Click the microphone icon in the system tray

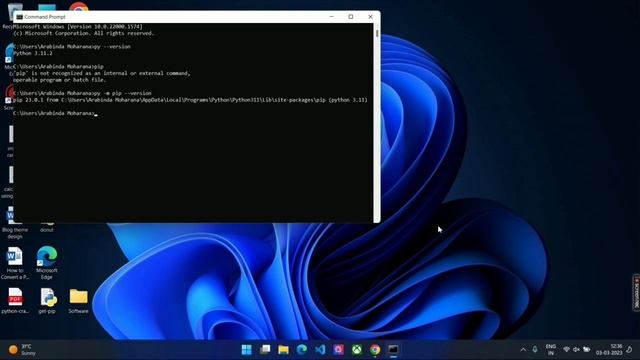[535, 350]
